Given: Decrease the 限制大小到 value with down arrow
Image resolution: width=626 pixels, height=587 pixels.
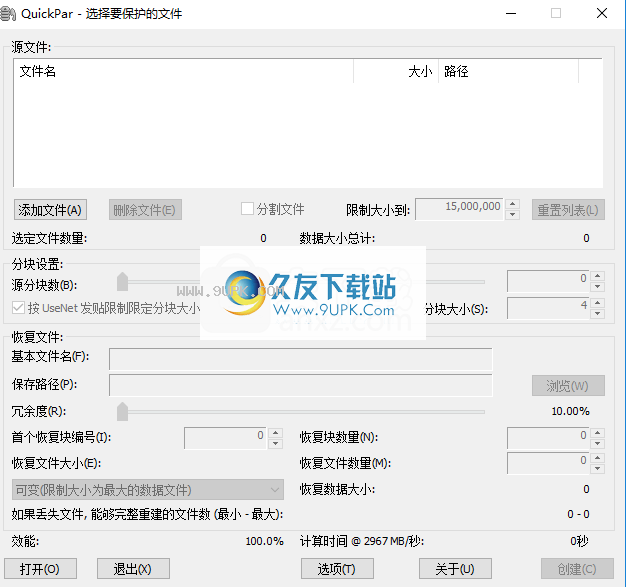Looking at the screenshot, I should (512, 214).
